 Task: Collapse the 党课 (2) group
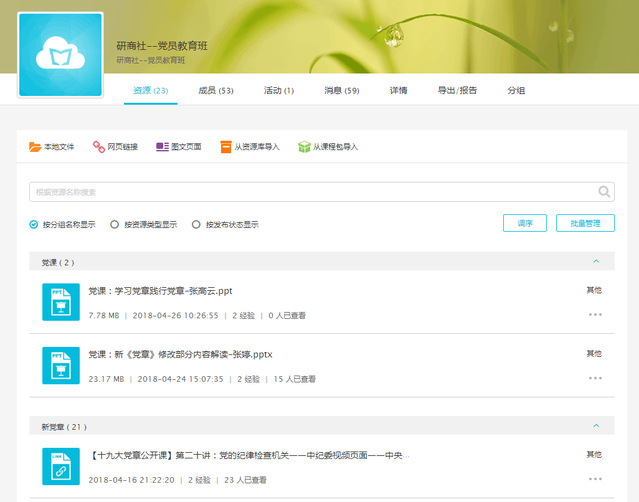point(596,262)
